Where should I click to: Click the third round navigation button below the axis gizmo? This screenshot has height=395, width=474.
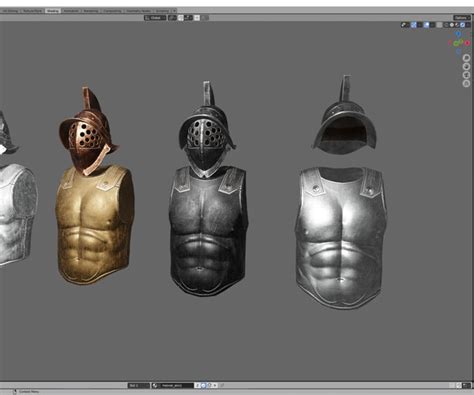(x=466, y=75)
